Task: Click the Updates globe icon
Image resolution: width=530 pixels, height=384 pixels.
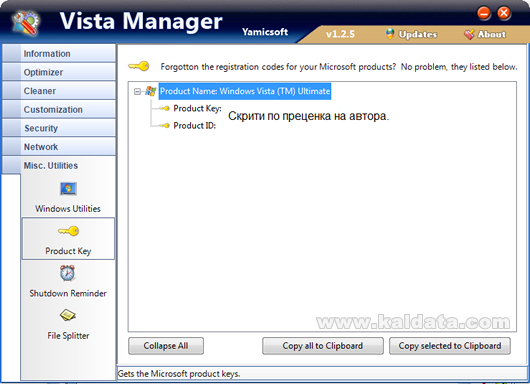Action: 390,34
